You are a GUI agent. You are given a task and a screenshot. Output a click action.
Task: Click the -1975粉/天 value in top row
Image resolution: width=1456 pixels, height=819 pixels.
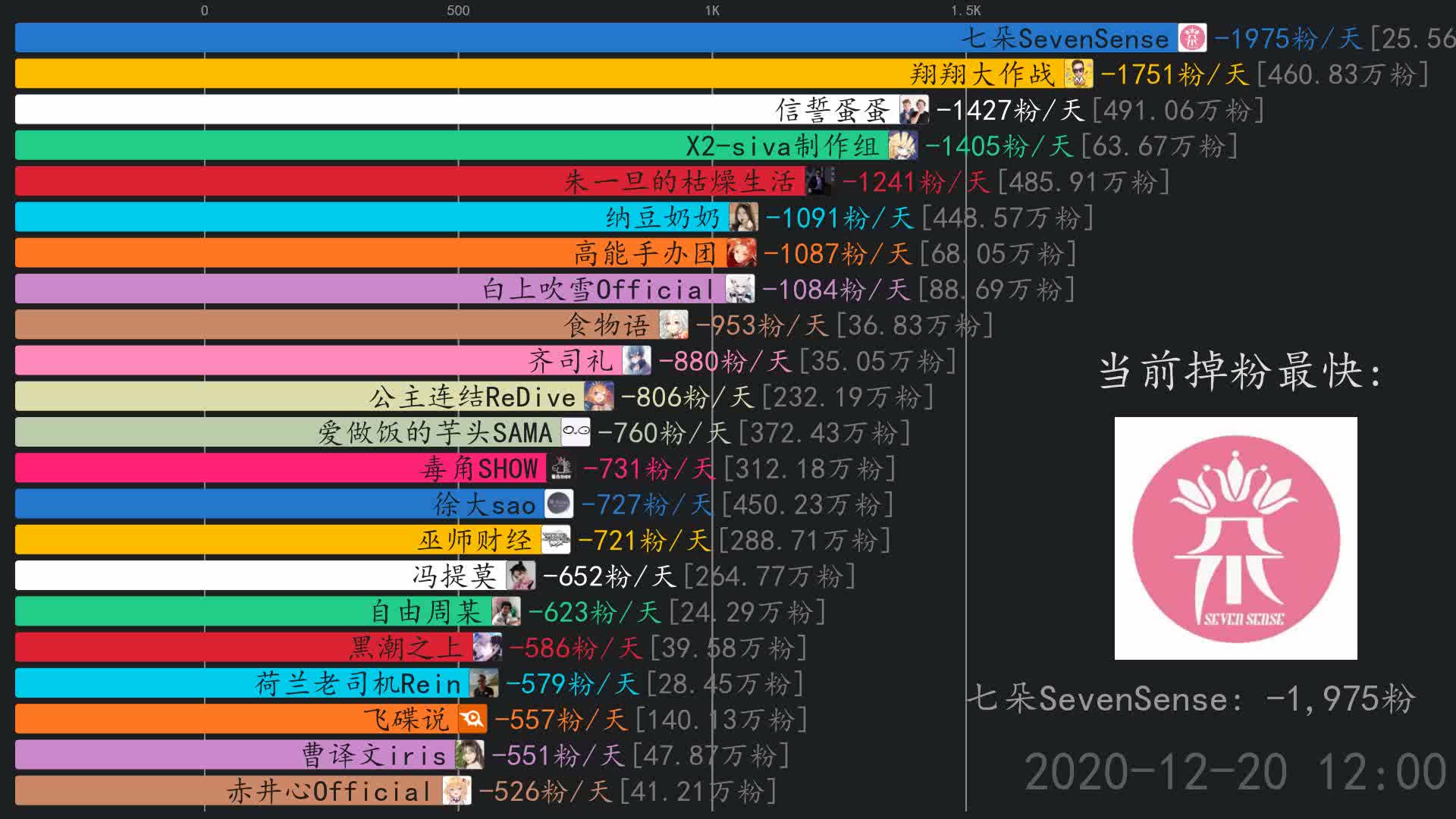click(1288, 39)
